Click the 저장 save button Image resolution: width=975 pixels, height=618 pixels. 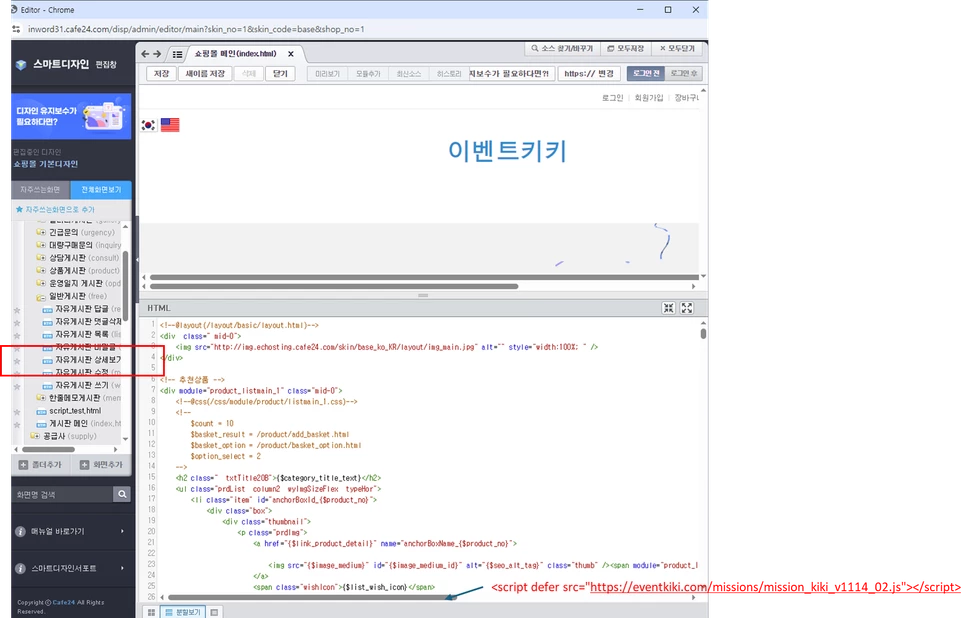click(162, 73)
